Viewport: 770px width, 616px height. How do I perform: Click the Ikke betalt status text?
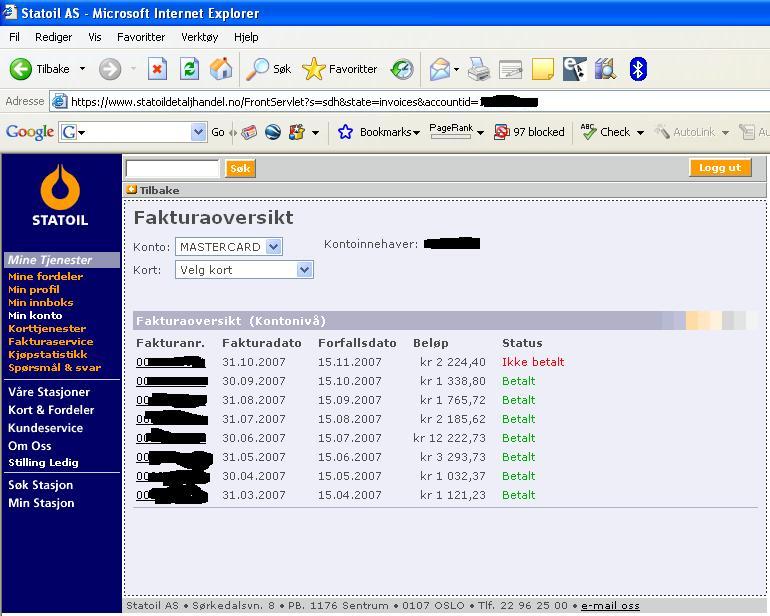533,362
